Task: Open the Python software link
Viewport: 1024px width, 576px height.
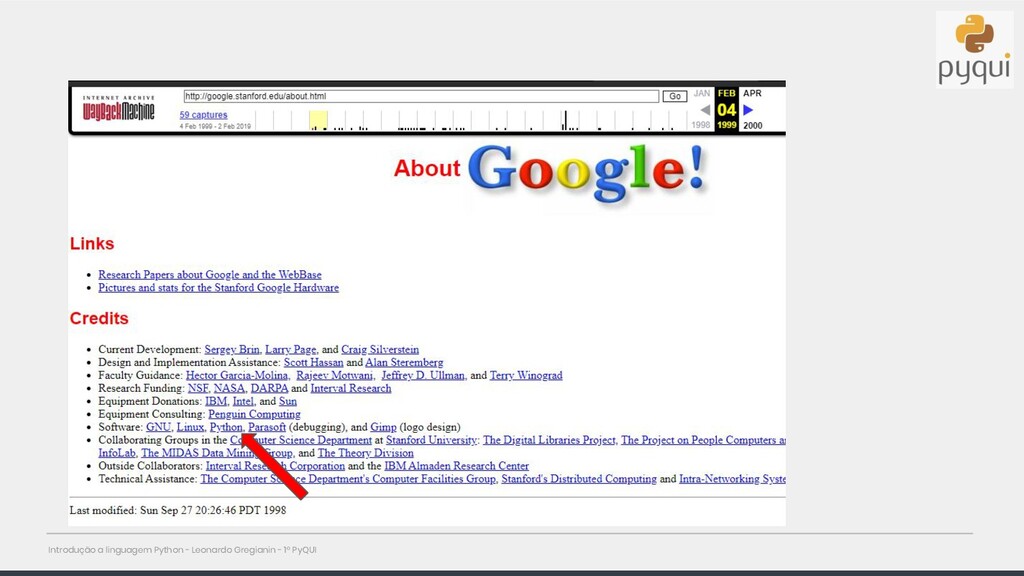Action: [x=226, y=427]
